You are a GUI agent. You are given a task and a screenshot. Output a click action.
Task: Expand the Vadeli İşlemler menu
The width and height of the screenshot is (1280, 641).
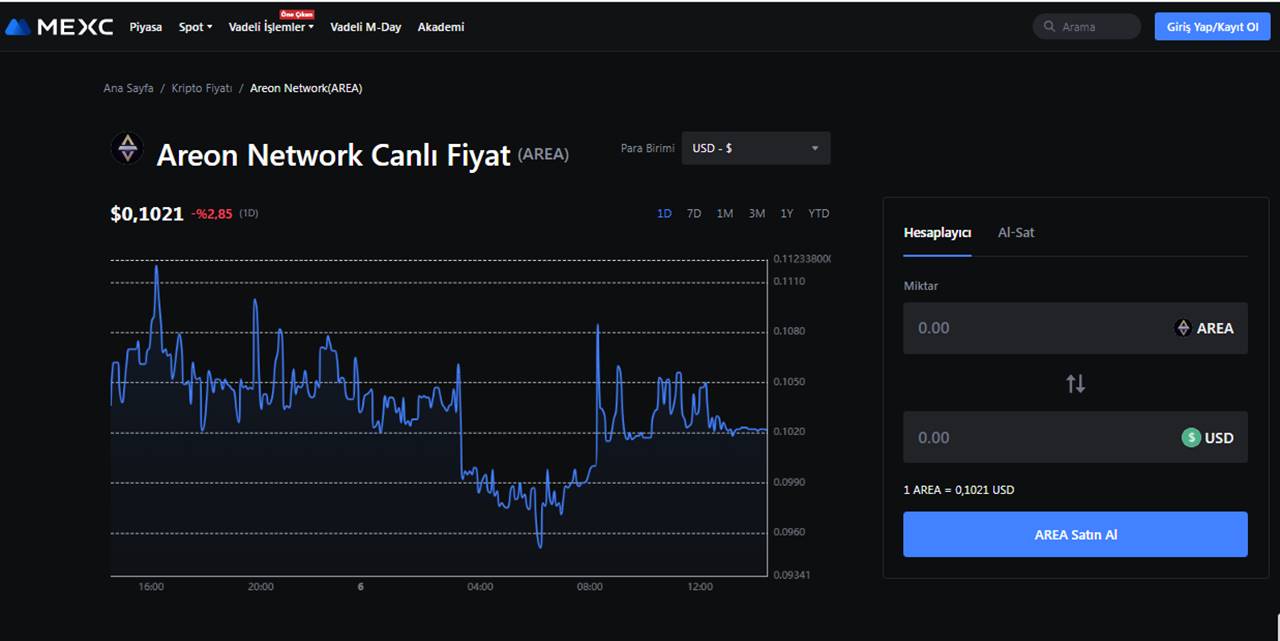271,27
